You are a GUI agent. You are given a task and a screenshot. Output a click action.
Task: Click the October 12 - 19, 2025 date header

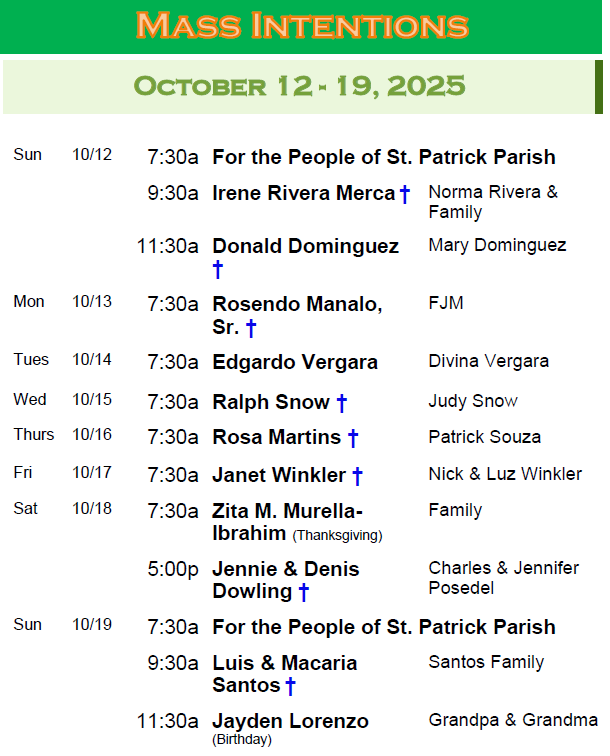coord(300,85)
